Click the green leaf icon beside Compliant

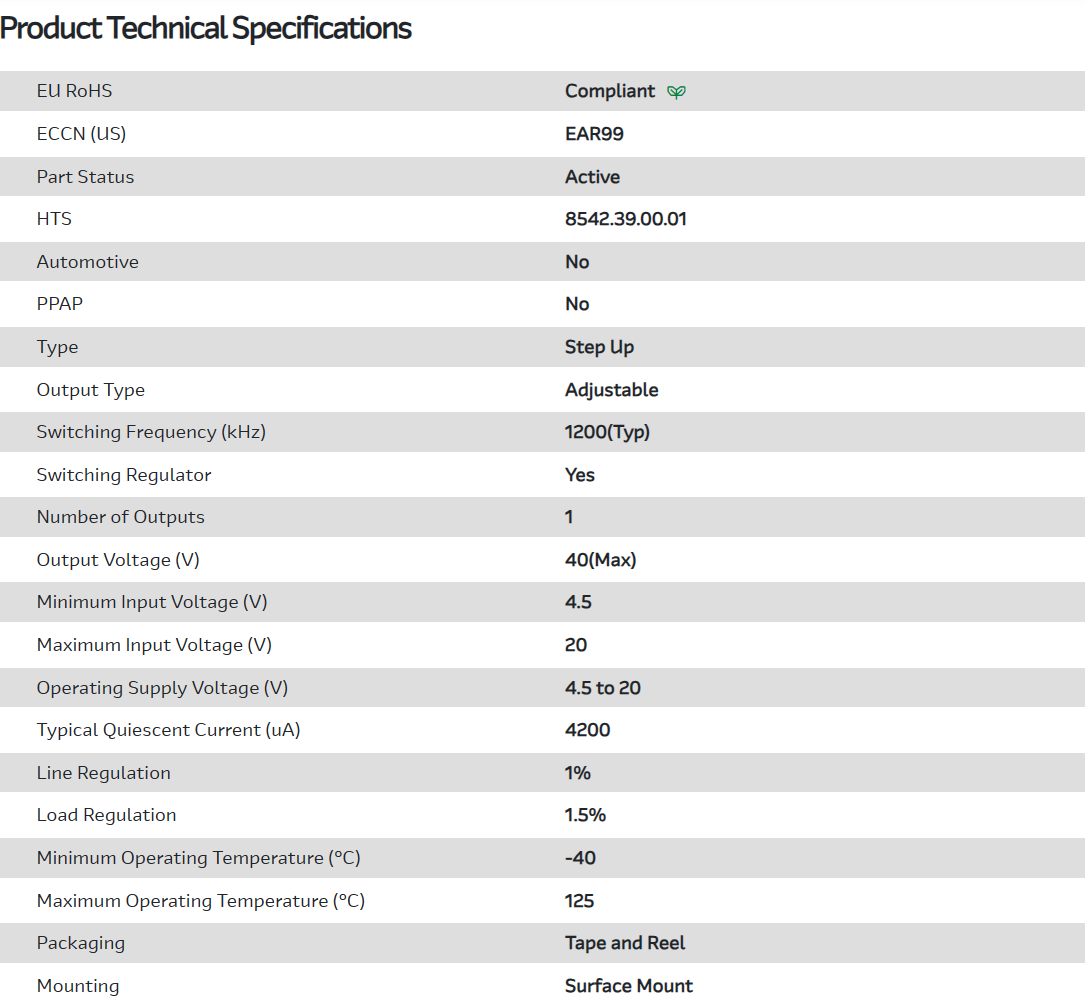pyautogui.click(x=677, y=92)
